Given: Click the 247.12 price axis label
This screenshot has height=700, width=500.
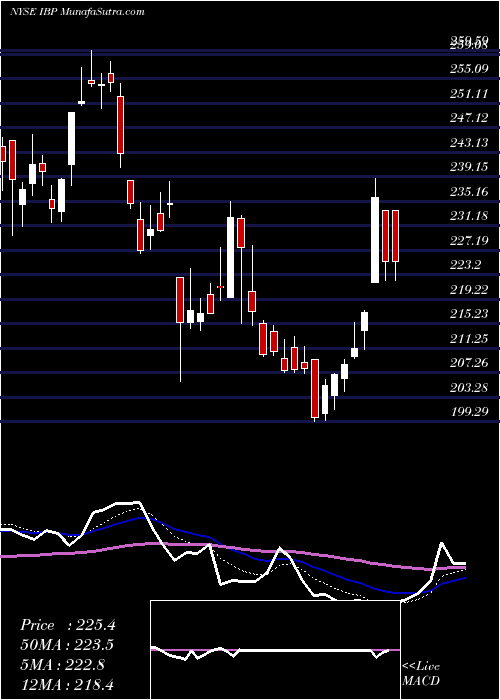Looking at the screenshot, I should point(471,118).
